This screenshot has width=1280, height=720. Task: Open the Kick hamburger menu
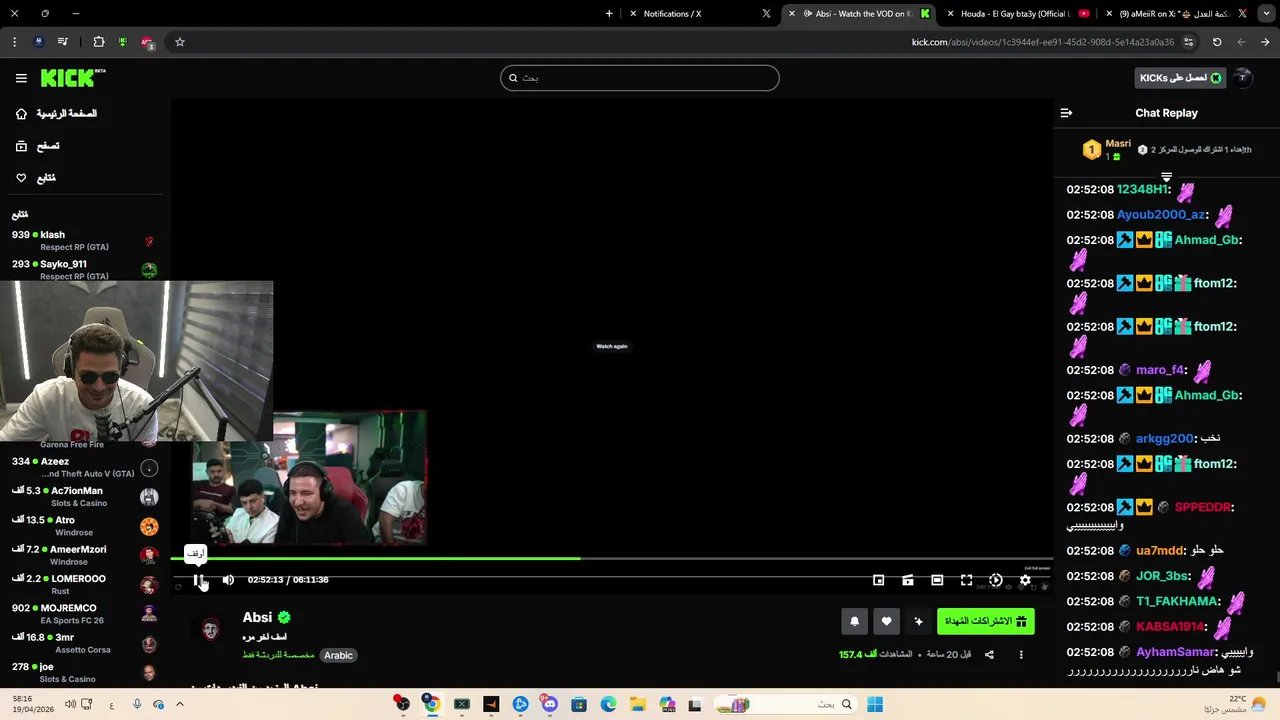pos(21,78)
